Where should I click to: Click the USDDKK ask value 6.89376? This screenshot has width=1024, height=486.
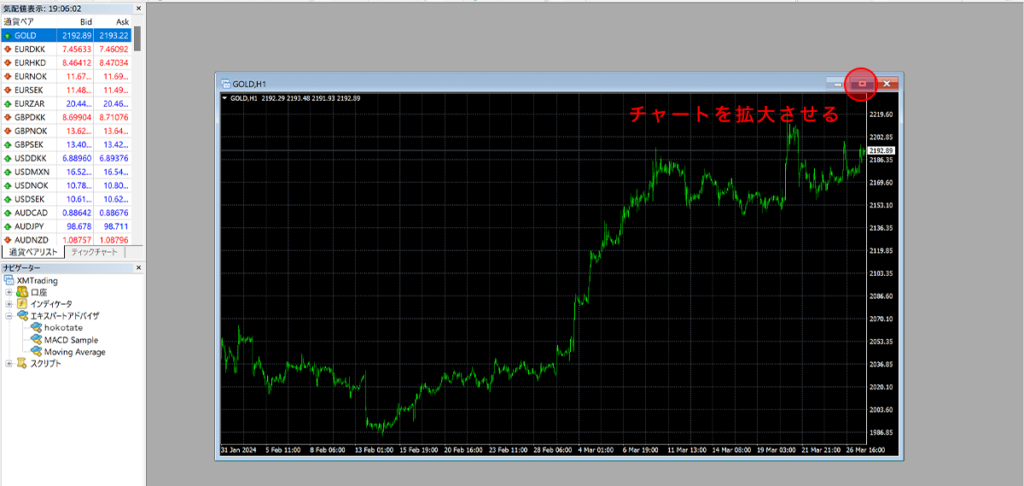114,158
